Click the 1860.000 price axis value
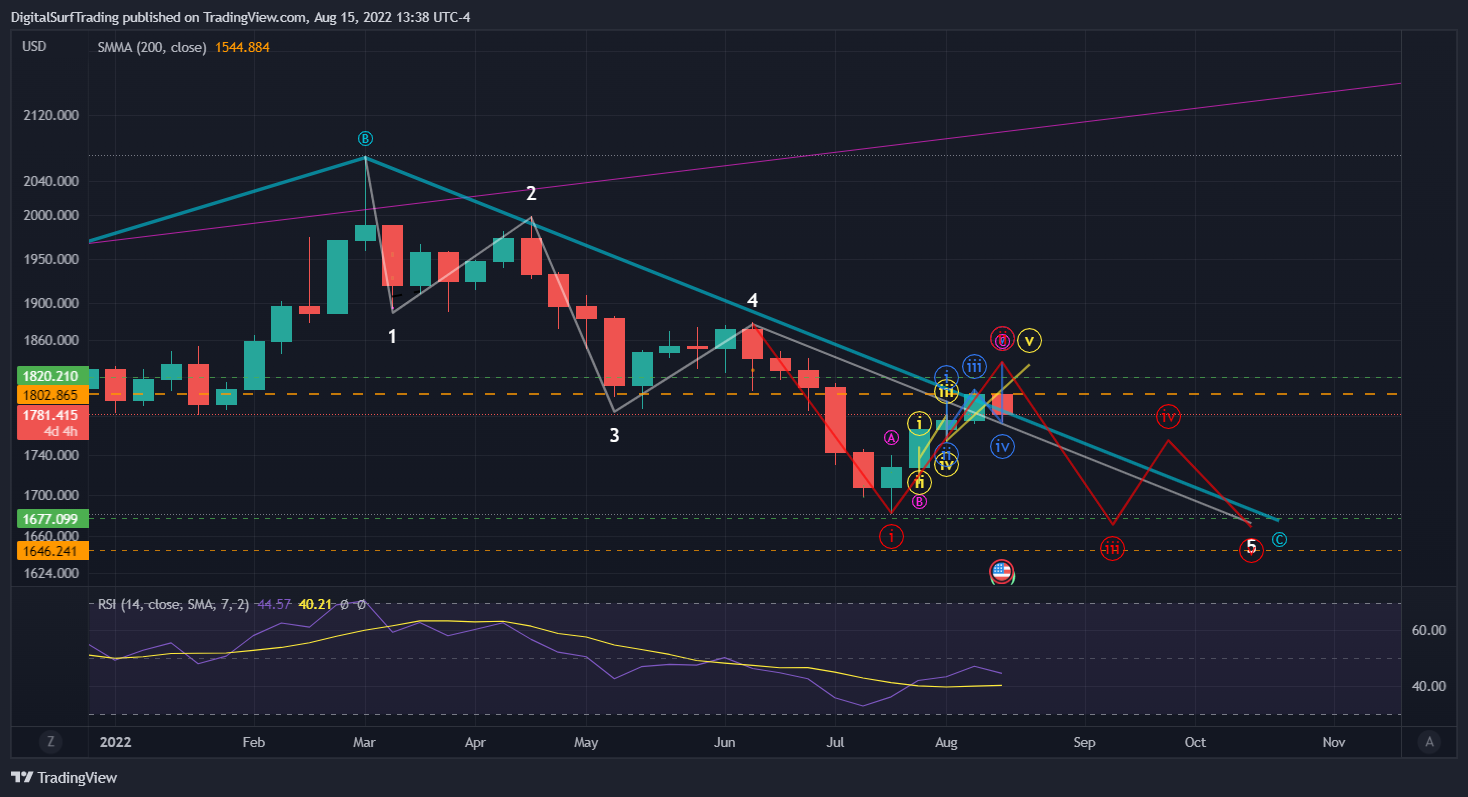Image resolution: width=1468 pixels, height=797 pixels. [x=52, y=341]
